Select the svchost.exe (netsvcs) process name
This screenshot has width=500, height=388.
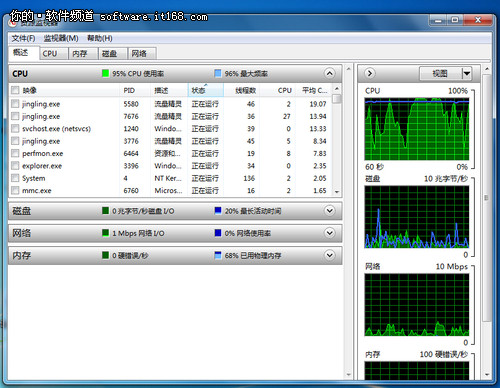tap(56, 129)
